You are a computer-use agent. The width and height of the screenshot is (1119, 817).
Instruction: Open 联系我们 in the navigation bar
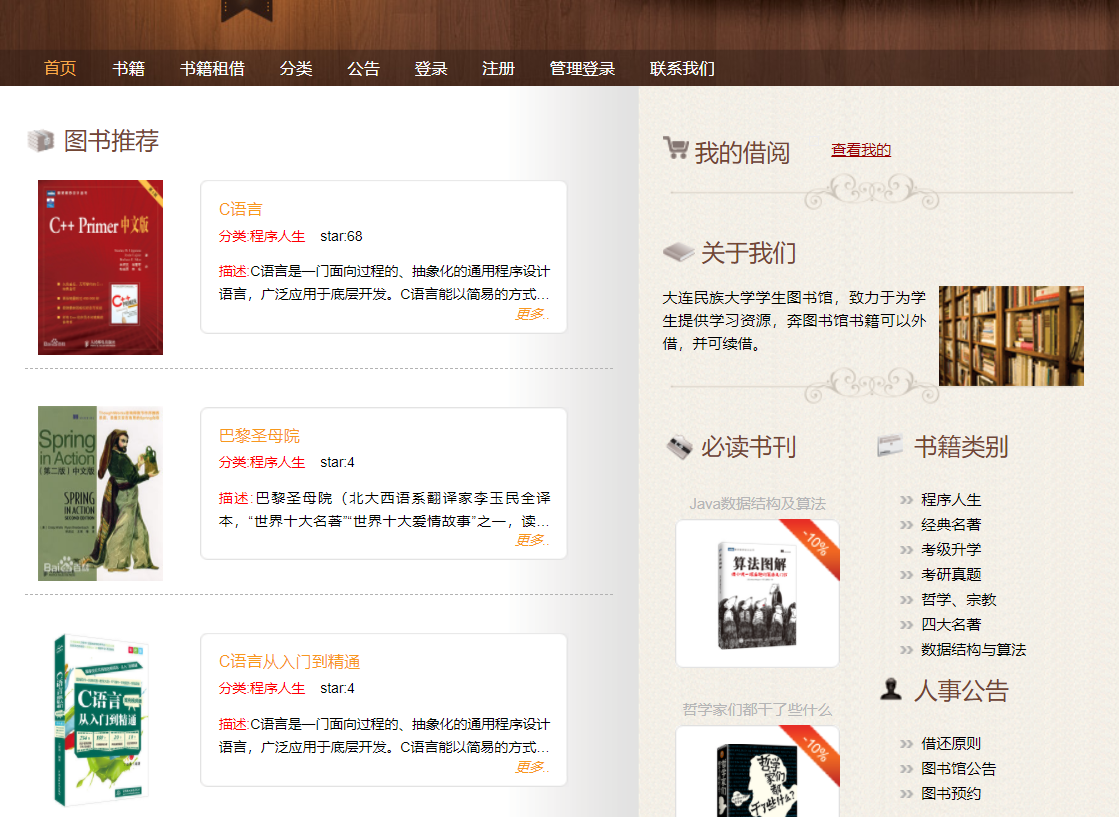(682, 68)
